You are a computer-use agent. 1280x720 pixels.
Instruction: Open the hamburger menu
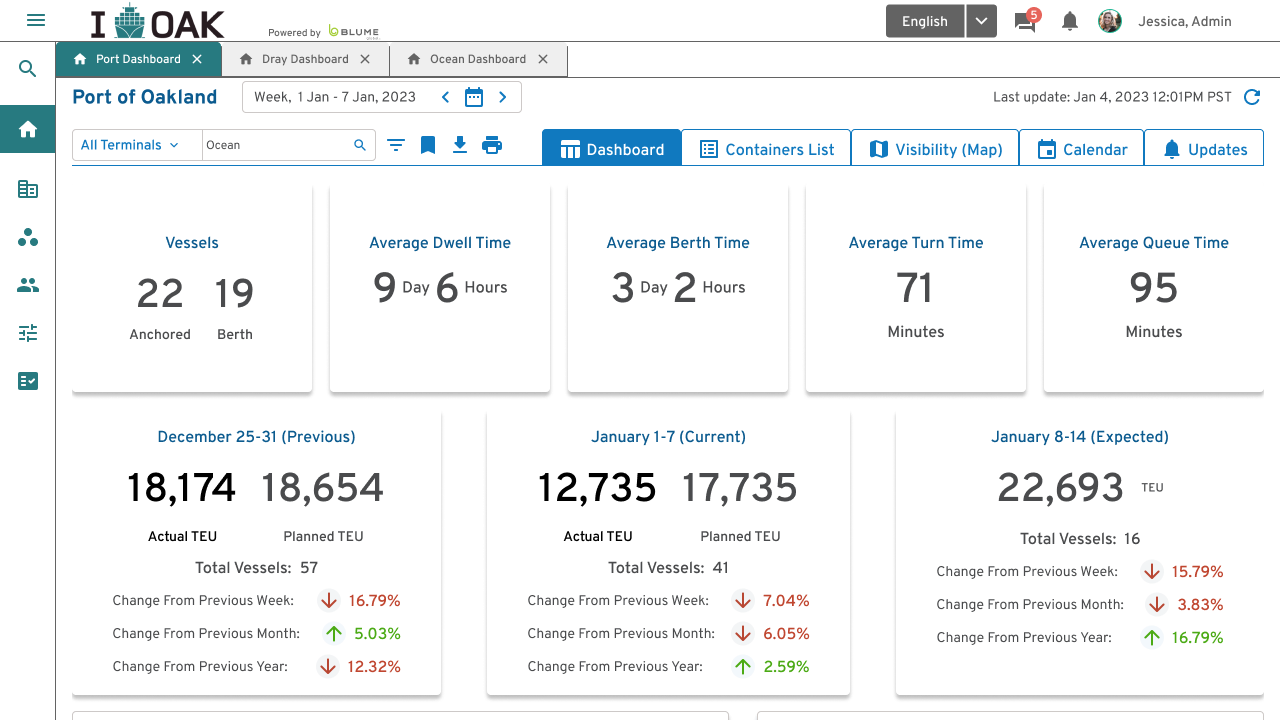pyautogui.click(x=36, y=20)
